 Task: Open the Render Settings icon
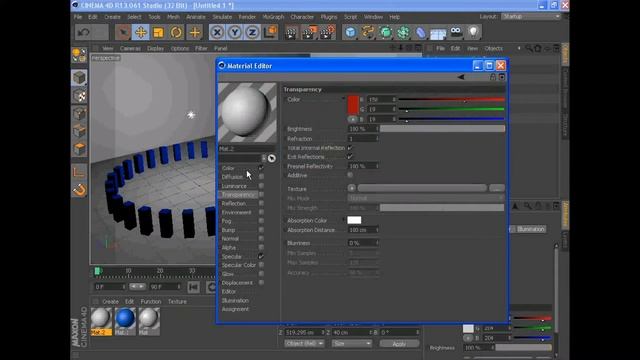coord(327,32)
